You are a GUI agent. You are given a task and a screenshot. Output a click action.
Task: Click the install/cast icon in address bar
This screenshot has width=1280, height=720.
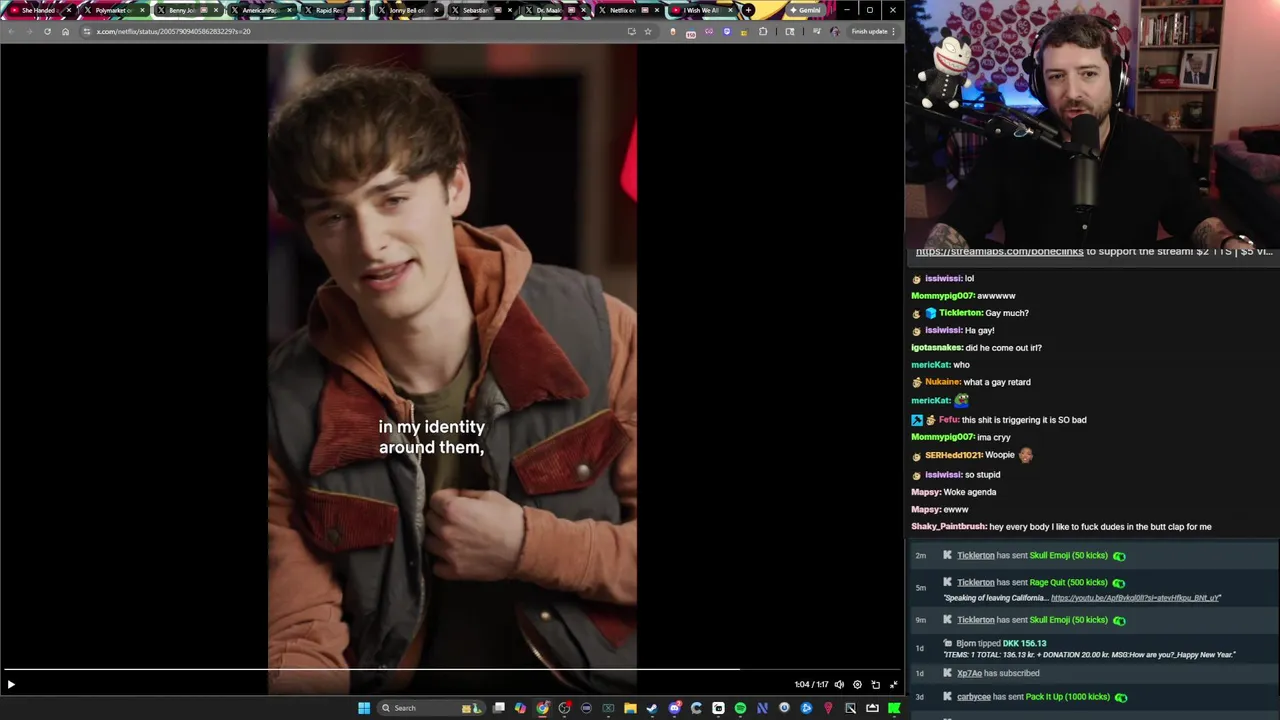pos(631,31)
